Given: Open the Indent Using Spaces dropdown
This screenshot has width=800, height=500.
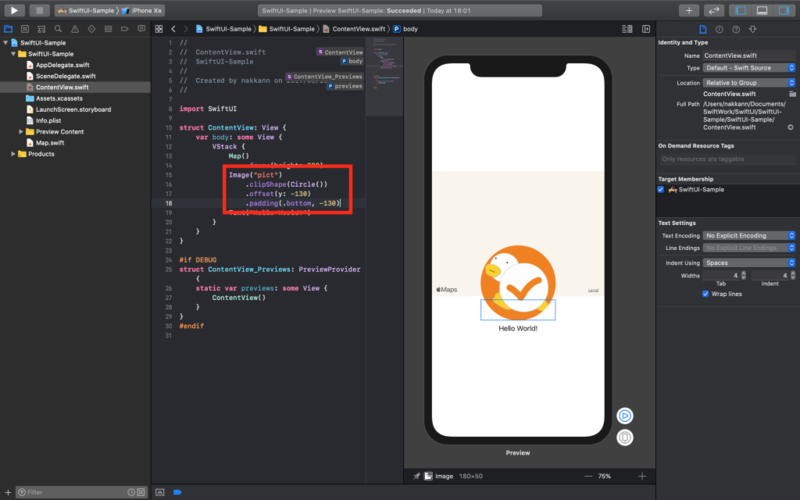Looking at the screenshot, I should coord(748,263).
